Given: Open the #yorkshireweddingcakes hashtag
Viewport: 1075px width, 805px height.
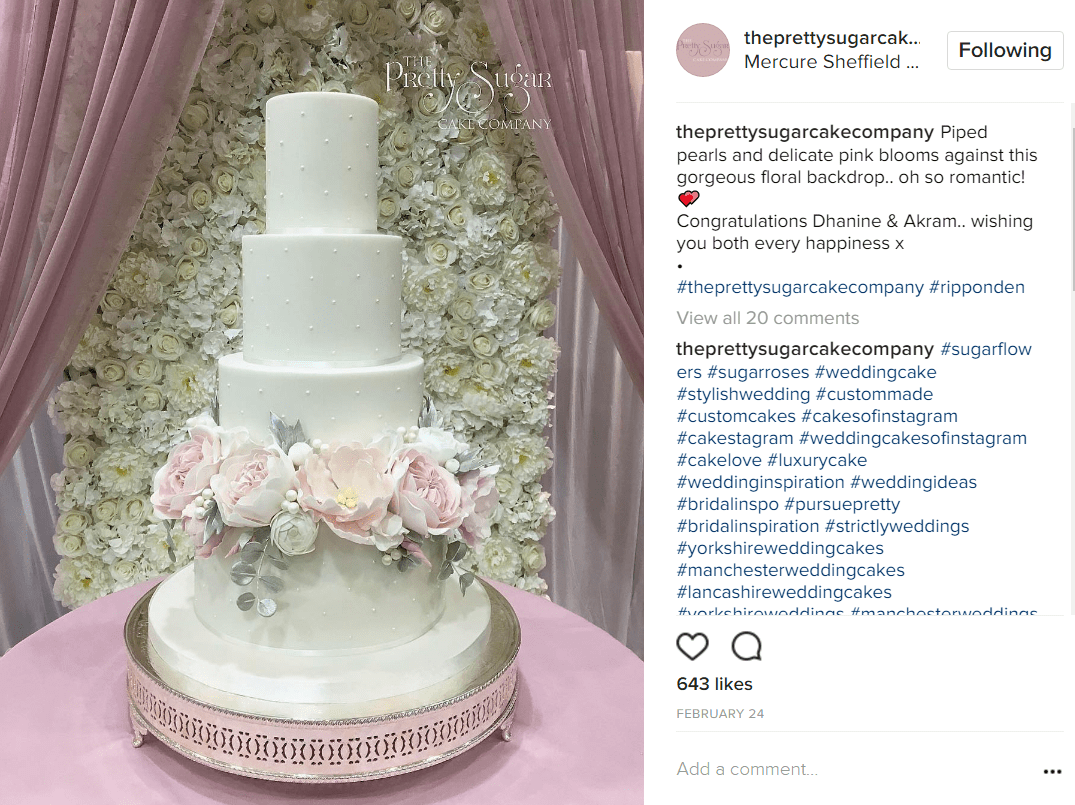Looking at the screenshot, I should pyautogui.click(x=780, y=548).
